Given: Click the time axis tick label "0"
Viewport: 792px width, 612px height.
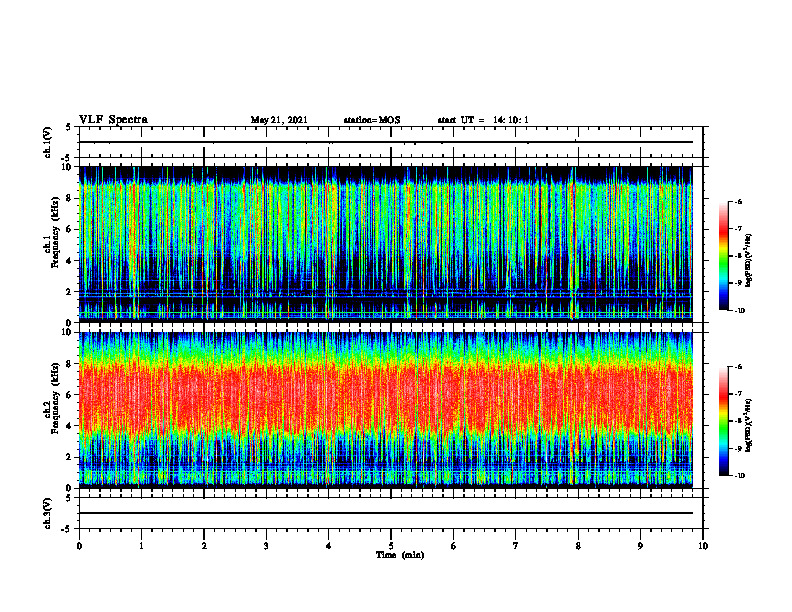Looking at the screenshot, I should 79,546.
